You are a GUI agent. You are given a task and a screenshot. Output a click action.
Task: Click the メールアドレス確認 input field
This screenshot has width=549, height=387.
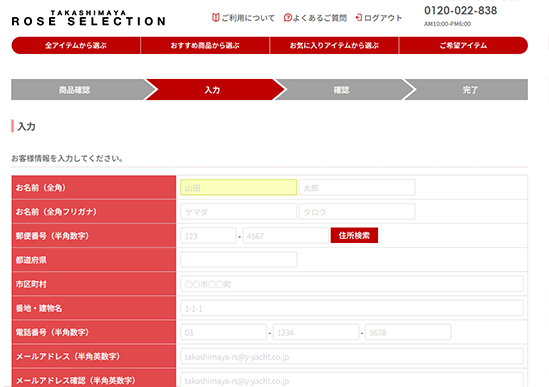pyautogui.click(x=352, y=380)
